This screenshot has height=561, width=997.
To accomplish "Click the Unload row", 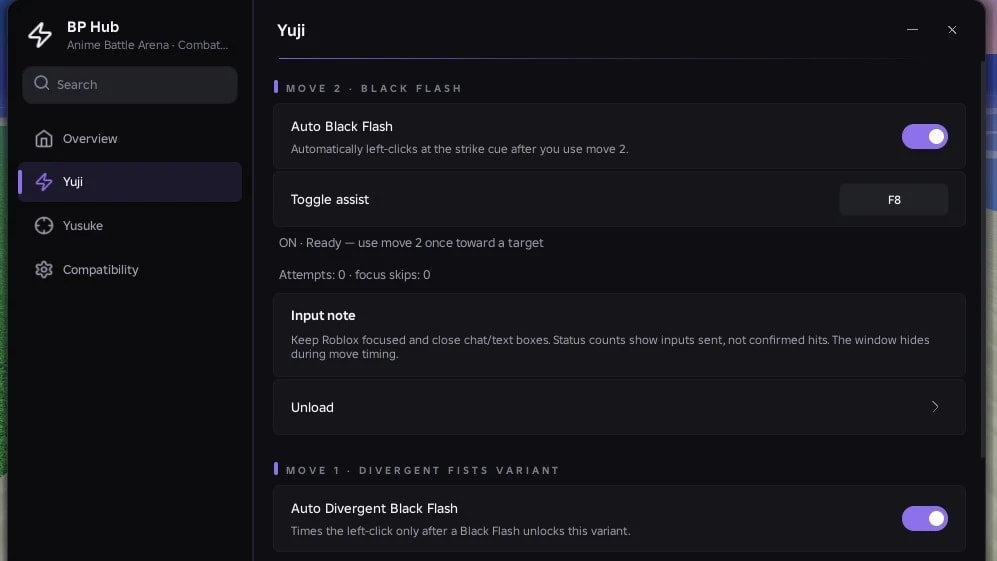I will coord(619,407).
